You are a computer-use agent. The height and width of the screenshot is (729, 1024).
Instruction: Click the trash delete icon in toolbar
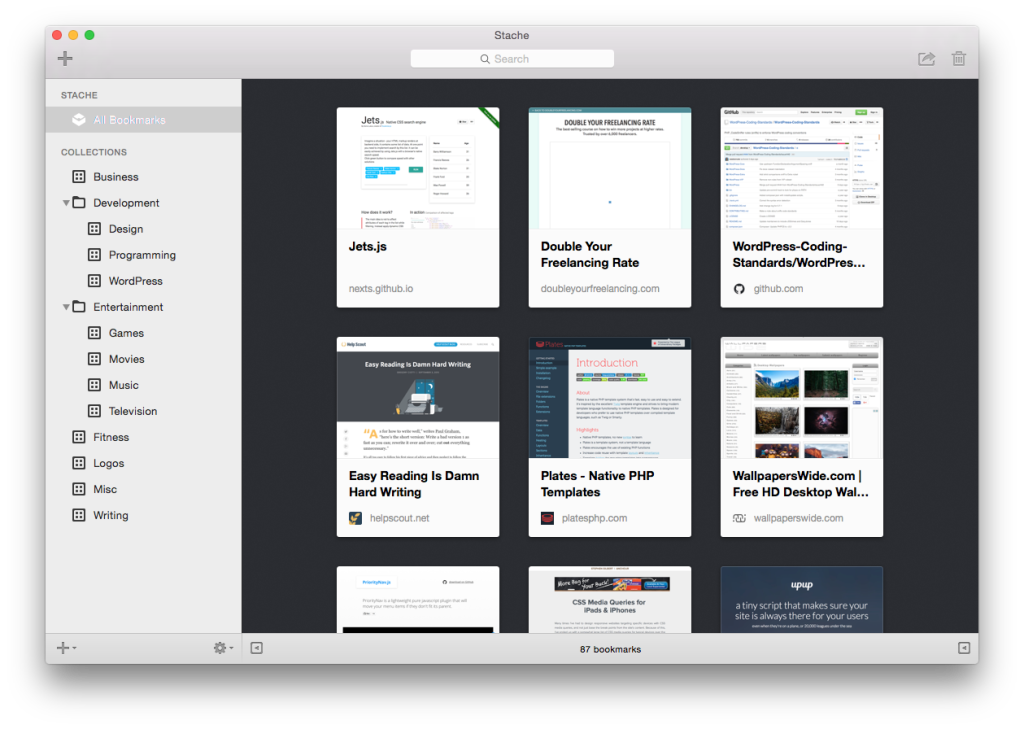pos(958,59)
